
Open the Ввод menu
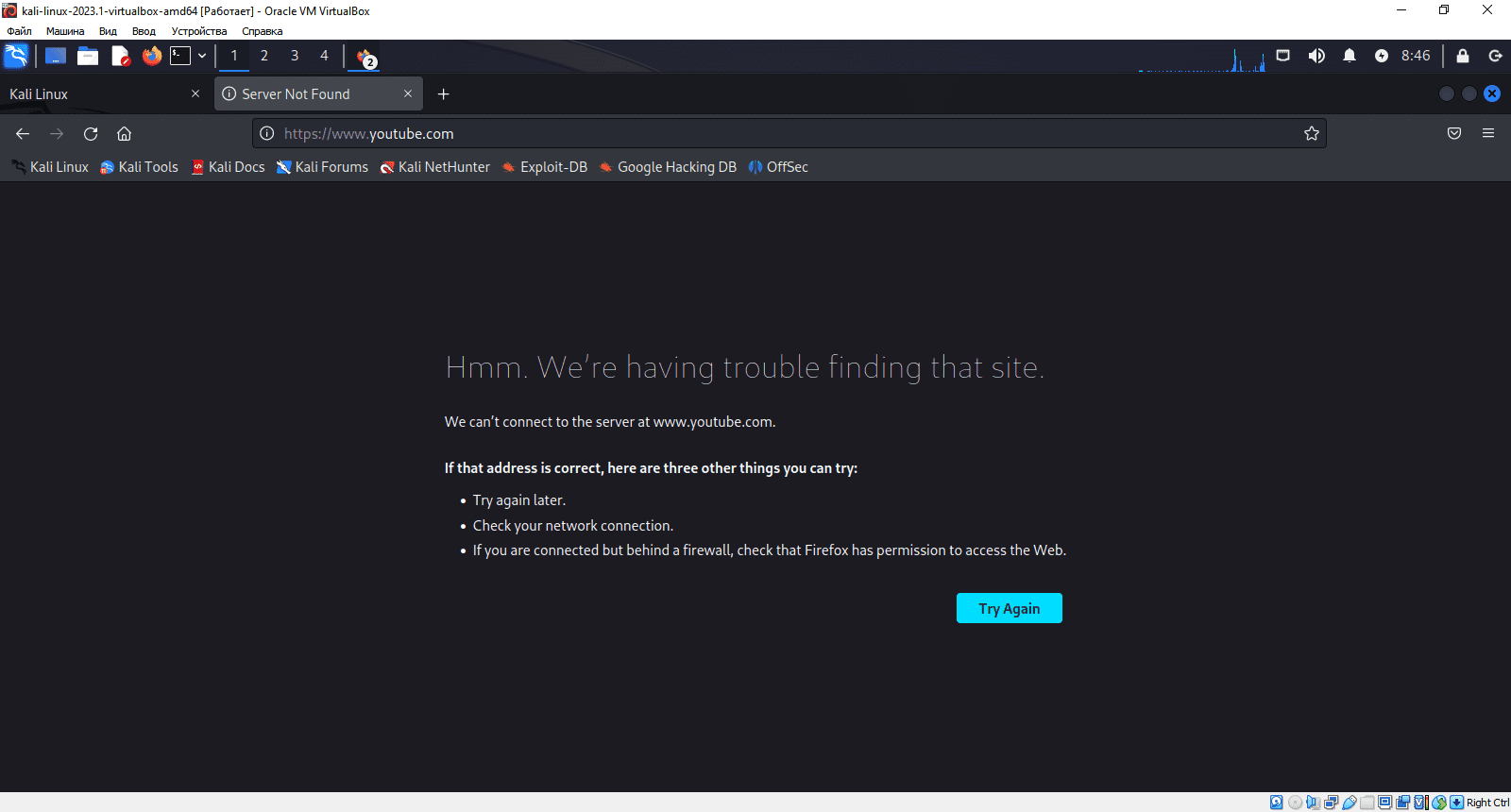tap(144, 31)
